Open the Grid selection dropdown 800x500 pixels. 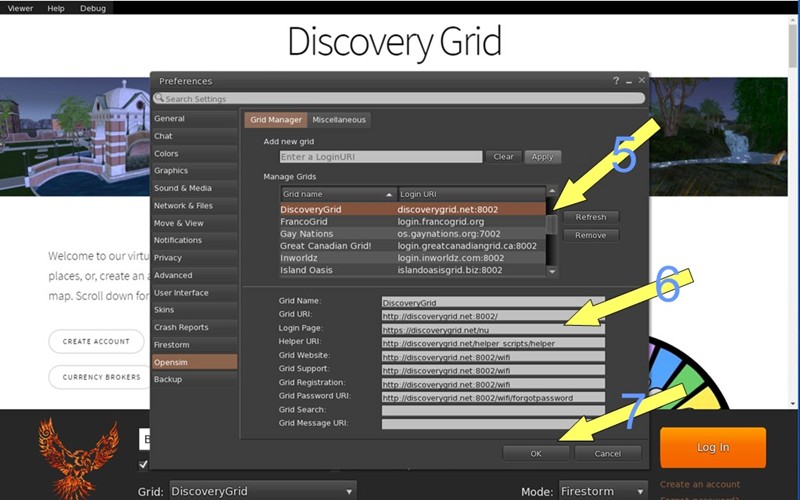click(263, 491)
